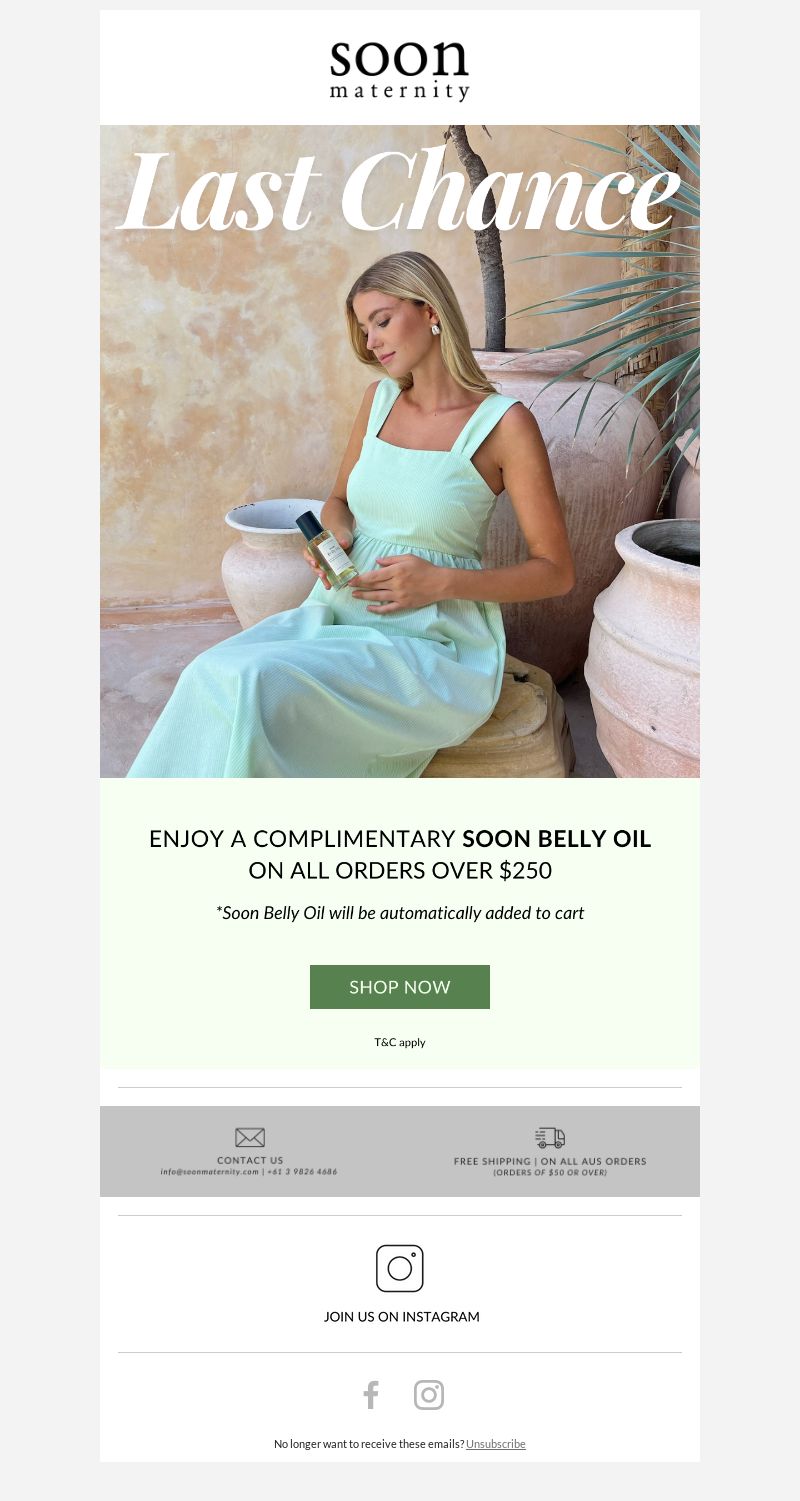Viewport: 800px width, 1501px height.
Task: Click the belly oil bottle in the photo
Action: (326, 548)
